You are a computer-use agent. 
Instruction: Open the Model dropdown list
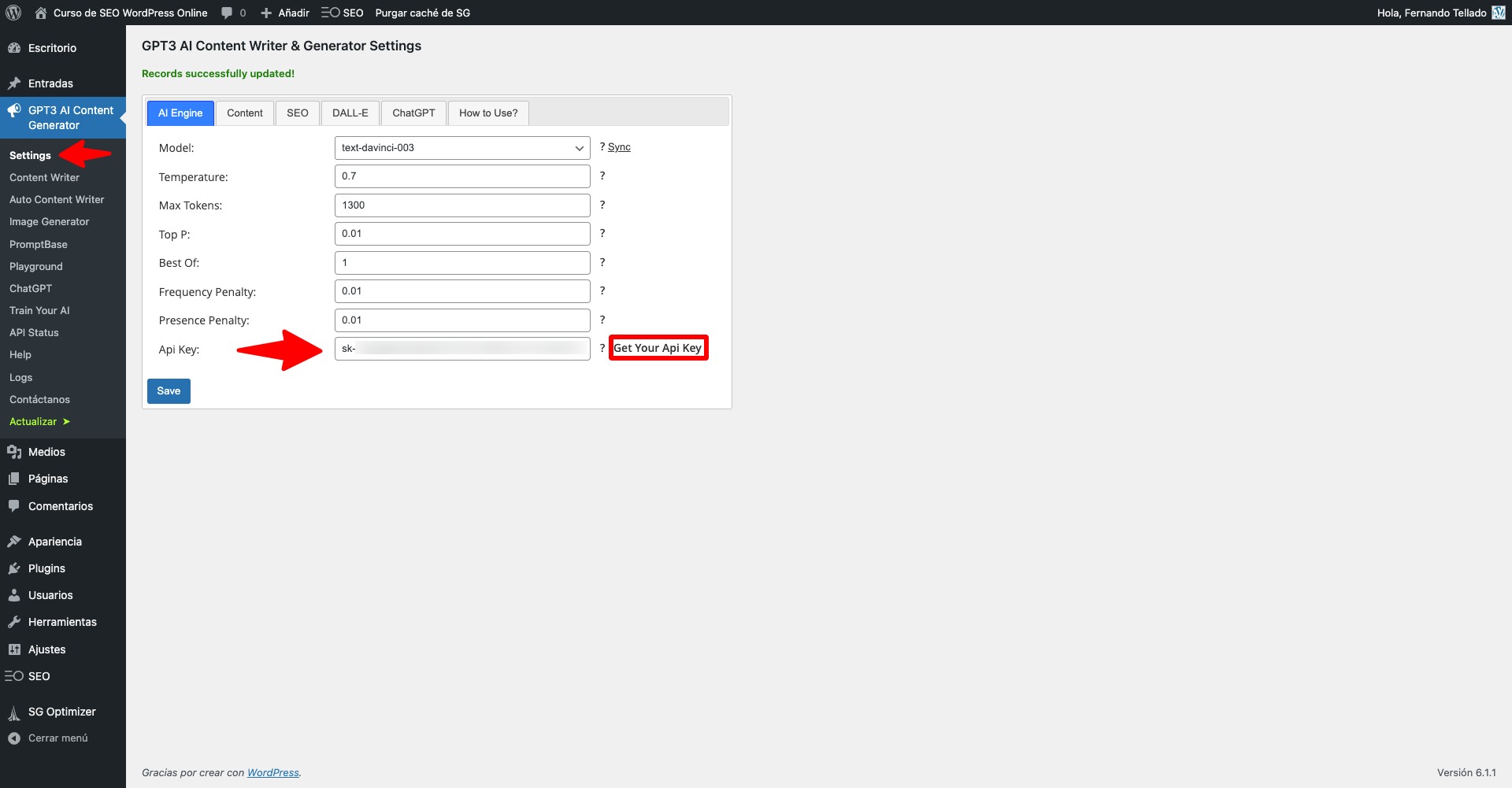click(462, 148)
